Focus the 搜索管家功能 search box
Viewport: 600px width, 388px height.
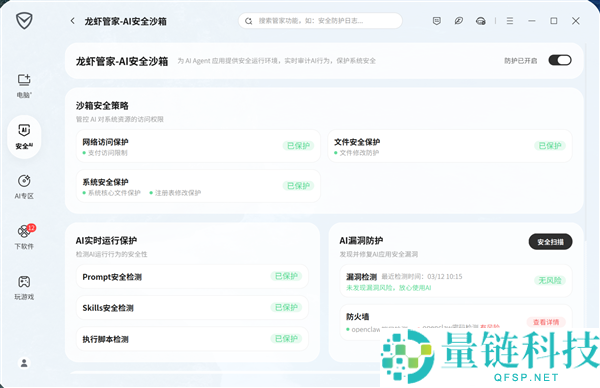click(320, 21)
